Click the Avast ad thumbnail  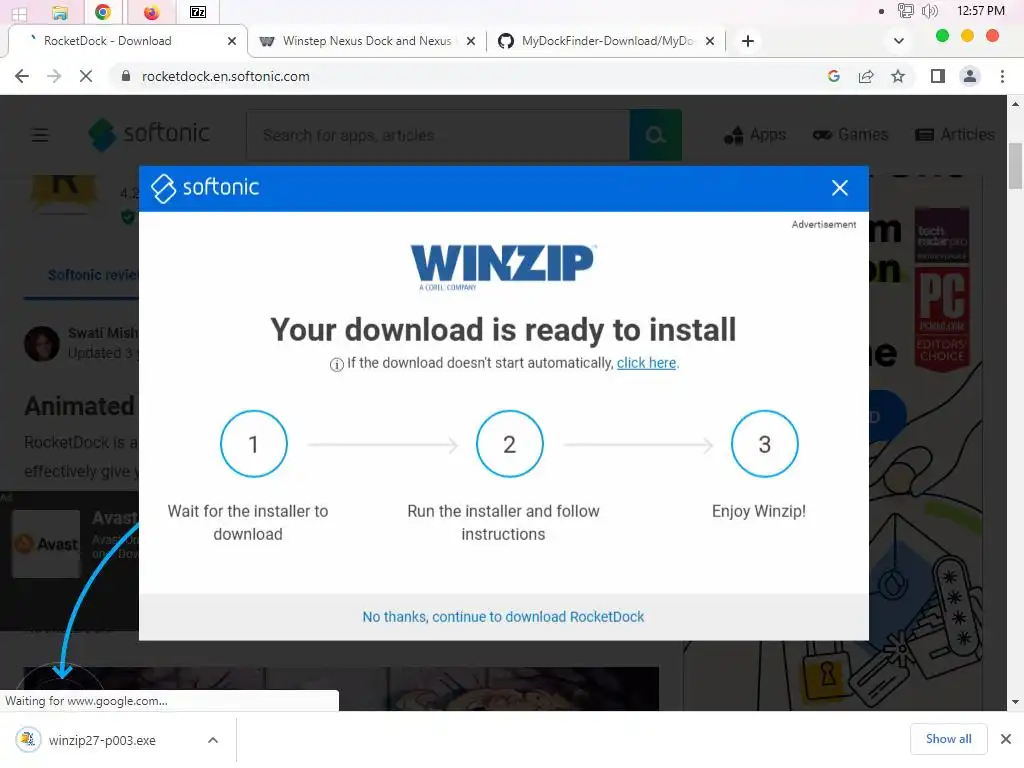point(46,543)
